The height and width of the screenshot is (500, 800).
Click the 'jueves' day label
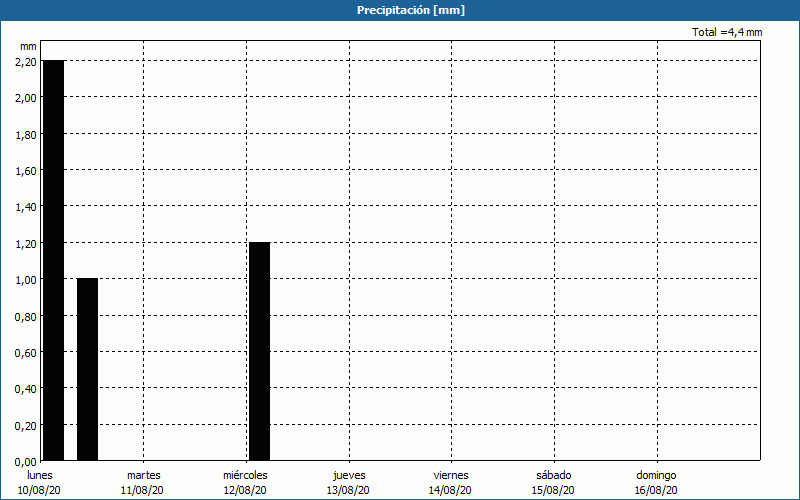pos(349,476)
